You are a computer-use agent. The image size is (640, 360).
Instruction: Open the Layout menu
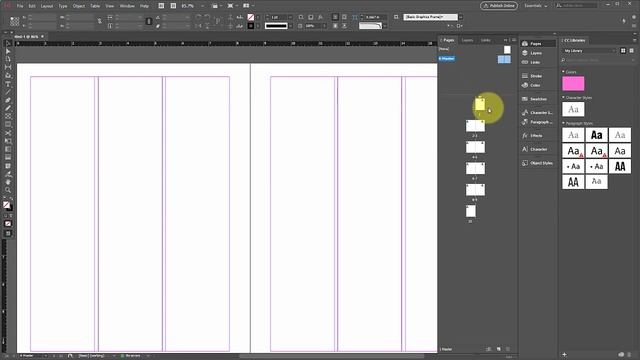(x=47, y=6)
